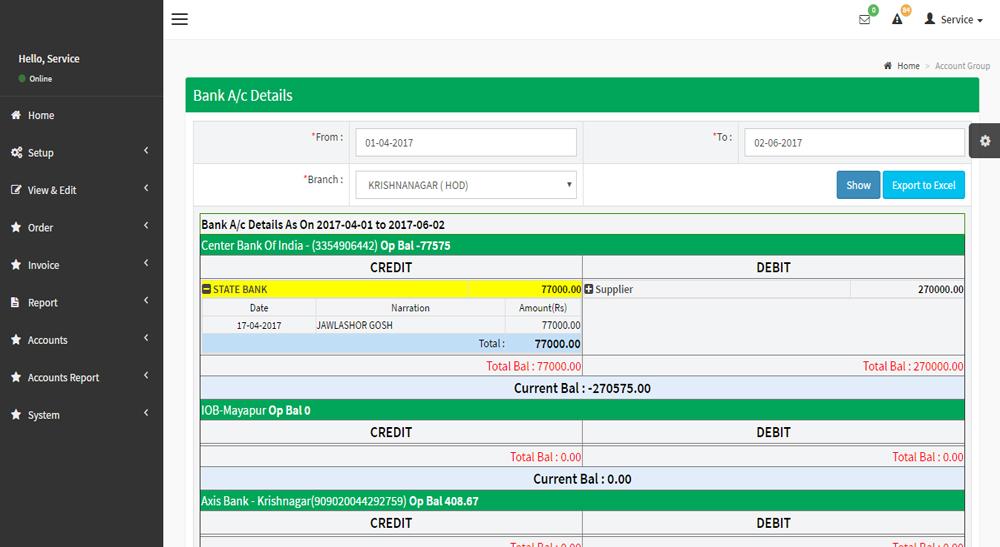The width and height of the screenshot is (1000, 547).
Task: Click Current Bal : -270575.00 text
Action: (x=582, y=388)
